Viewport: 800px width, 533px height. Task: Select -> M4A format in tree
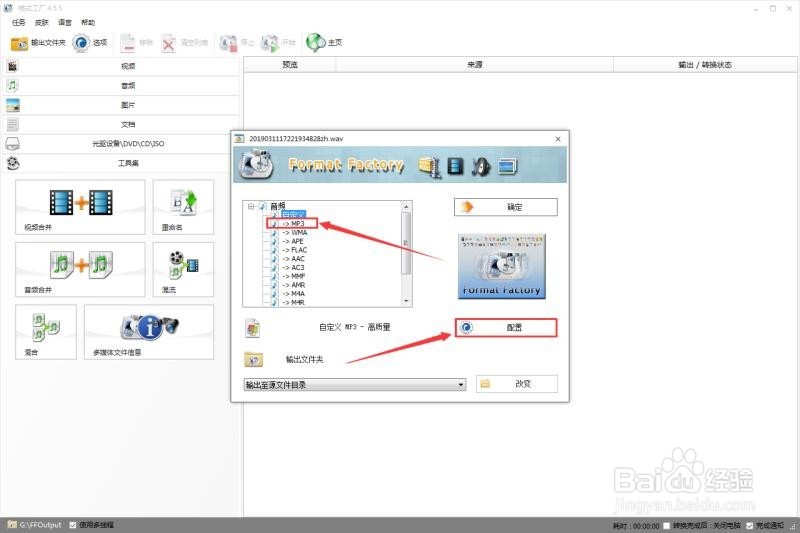pos(293,294)
